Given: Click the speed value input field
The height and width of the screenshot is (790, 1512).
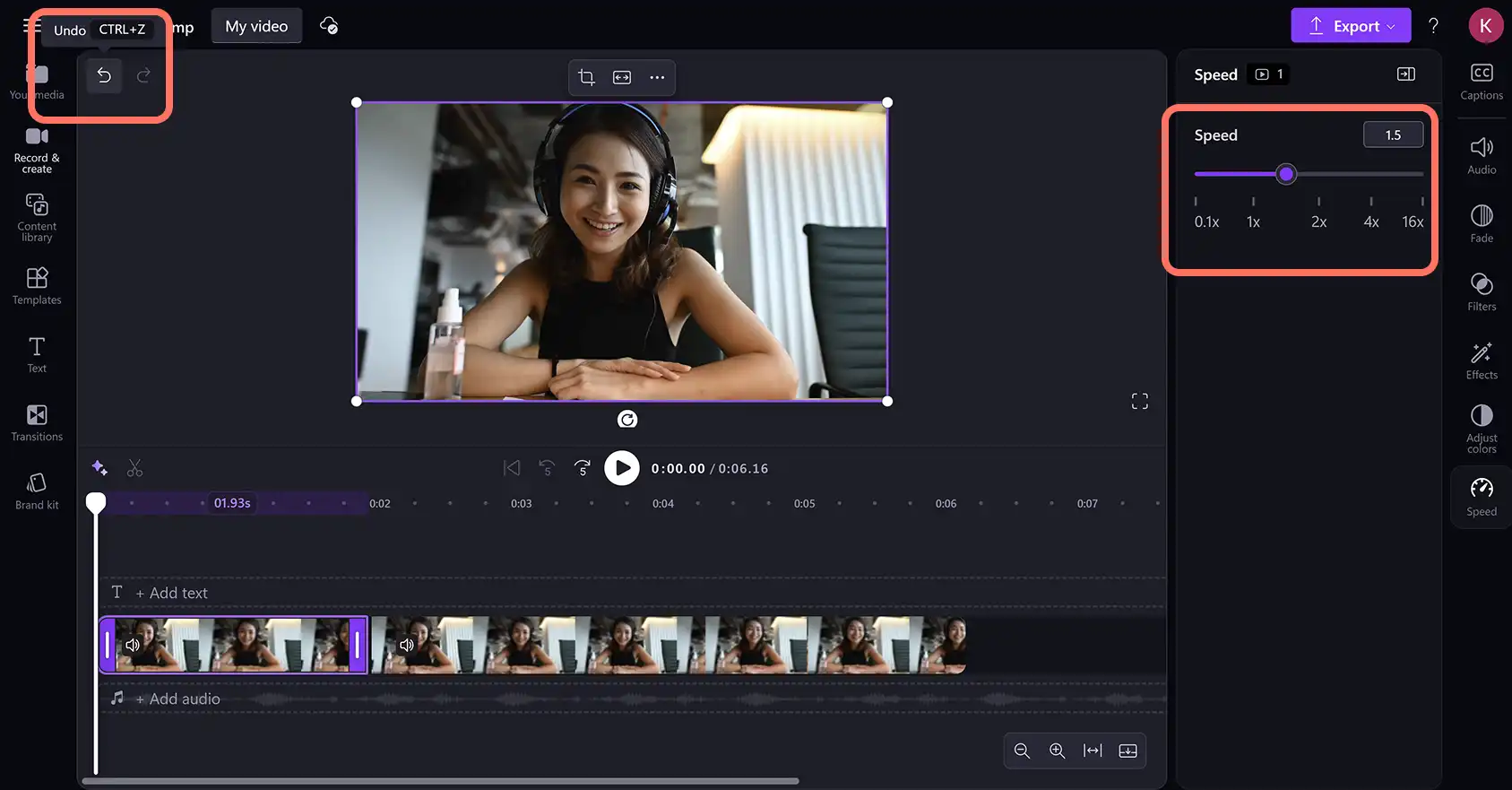Looking at the screenshot, I should (x=1393, y=135).
